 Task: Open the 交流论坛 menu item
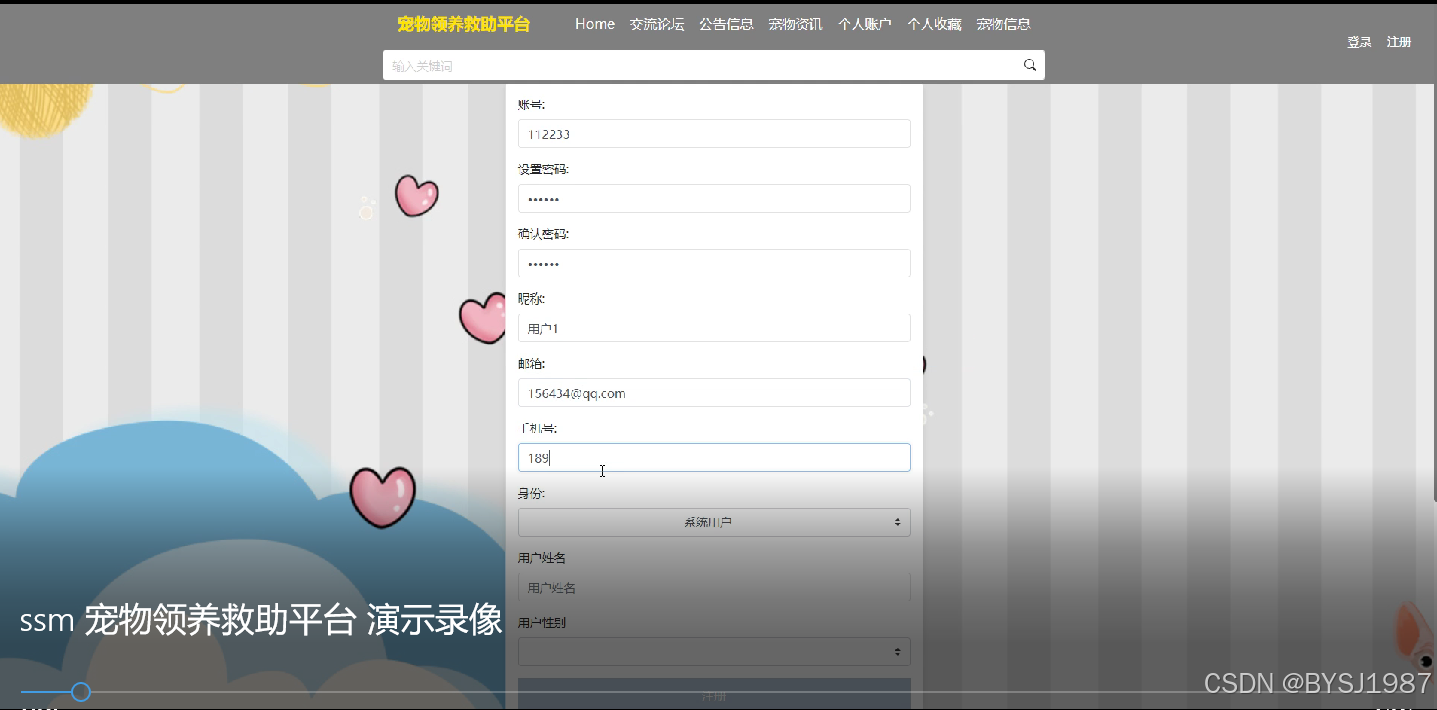tap(657, 24)
